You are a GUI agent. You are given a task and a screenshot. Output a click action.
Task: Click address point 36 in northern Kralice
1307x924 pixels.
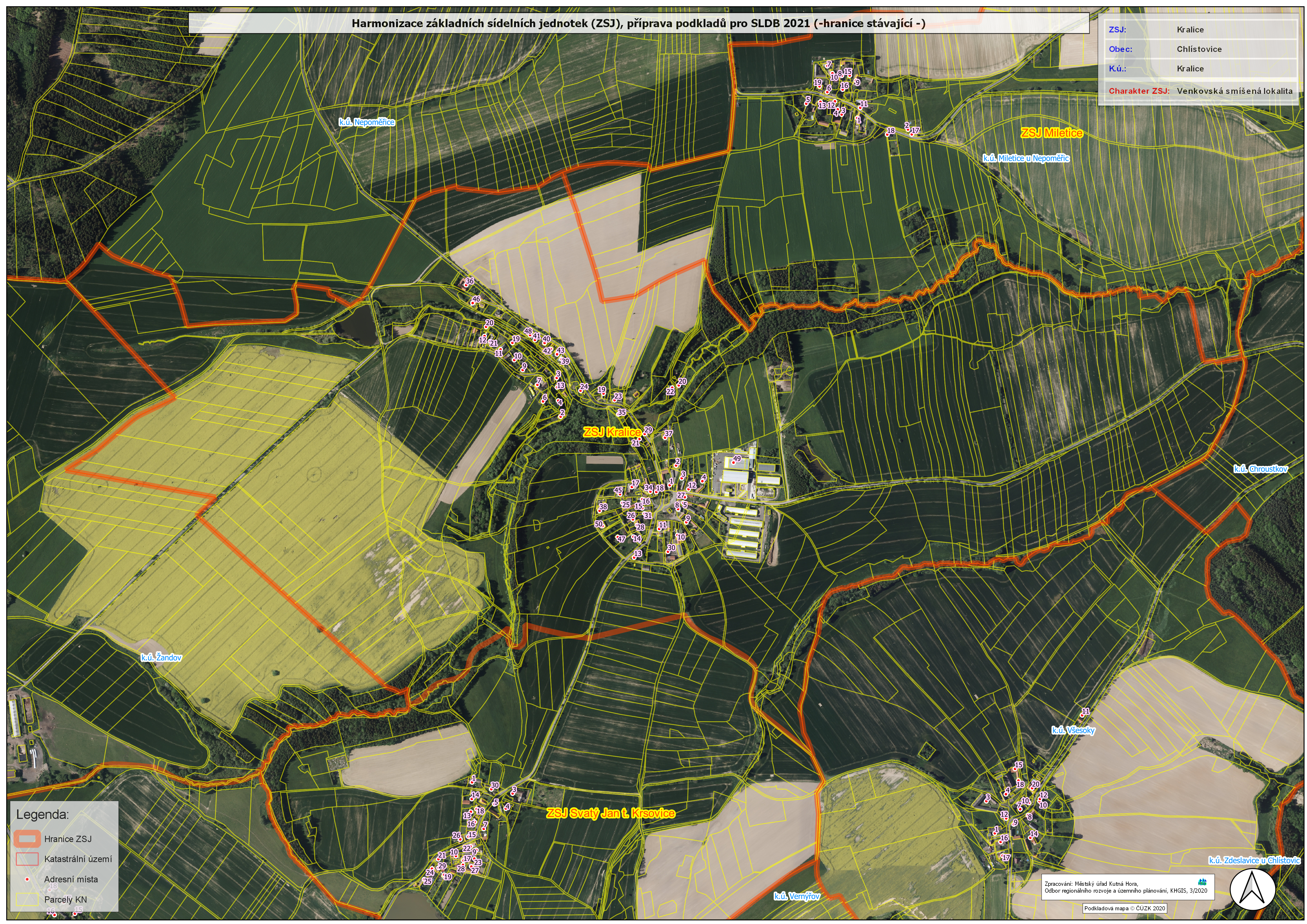(466, 286)
